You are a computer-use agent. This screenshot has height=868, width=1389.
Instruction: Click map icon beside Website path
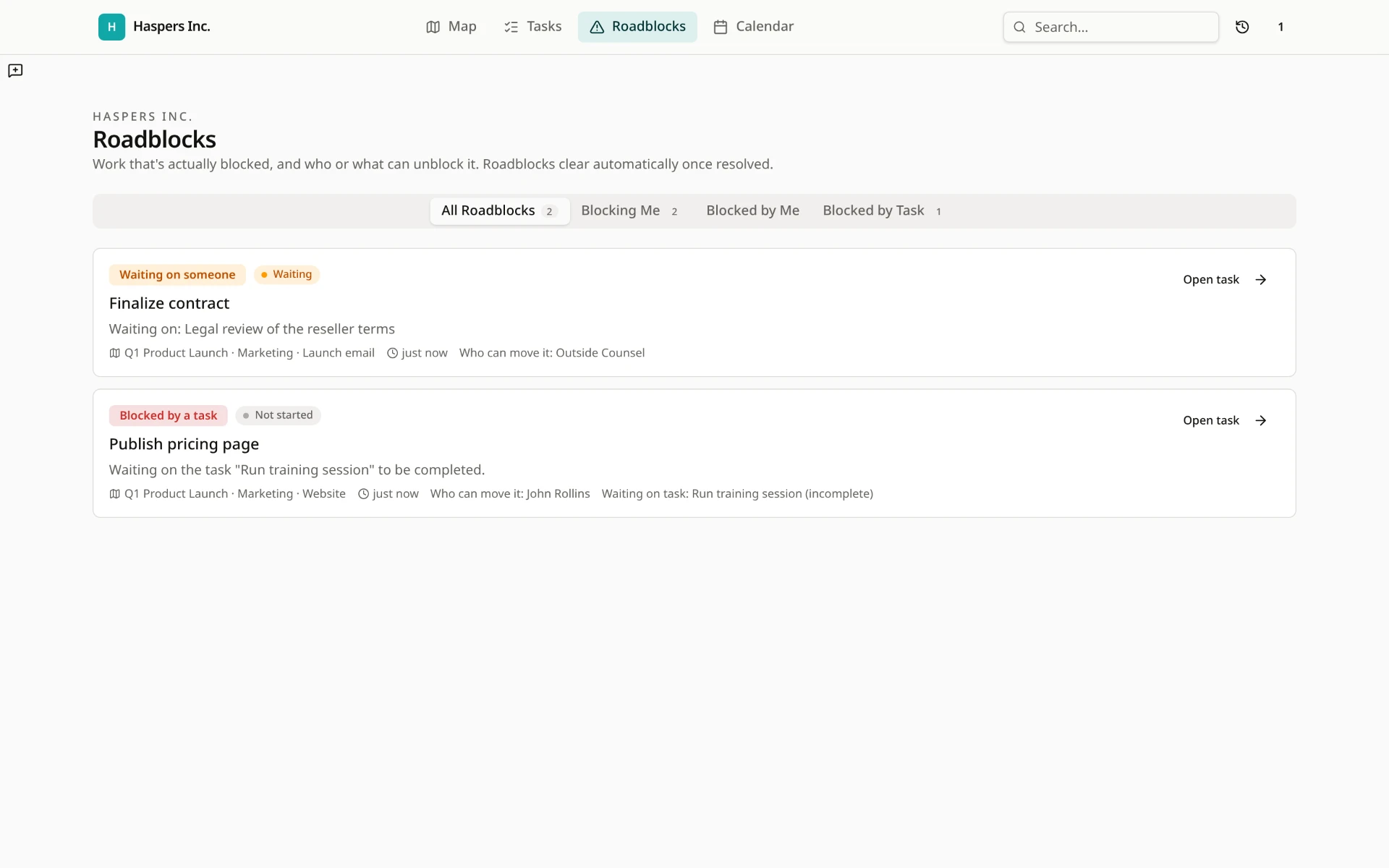(x=114, y=494)
